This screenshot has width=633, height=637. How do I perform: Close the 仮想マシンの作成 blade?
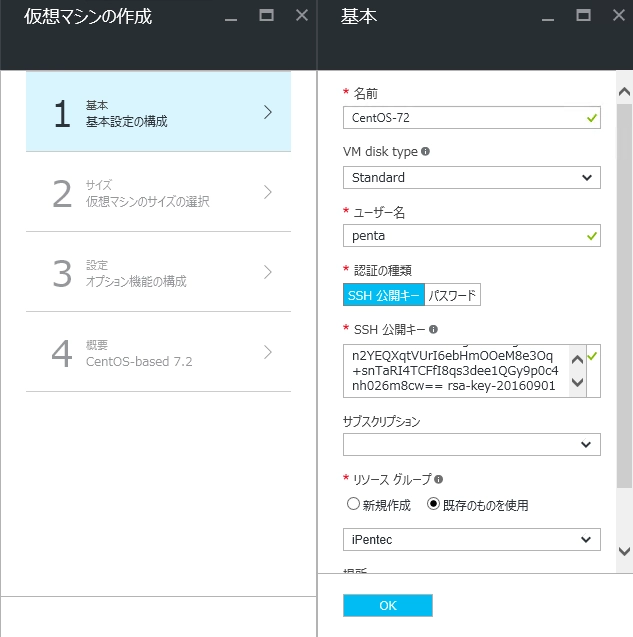tap(302, 15)
